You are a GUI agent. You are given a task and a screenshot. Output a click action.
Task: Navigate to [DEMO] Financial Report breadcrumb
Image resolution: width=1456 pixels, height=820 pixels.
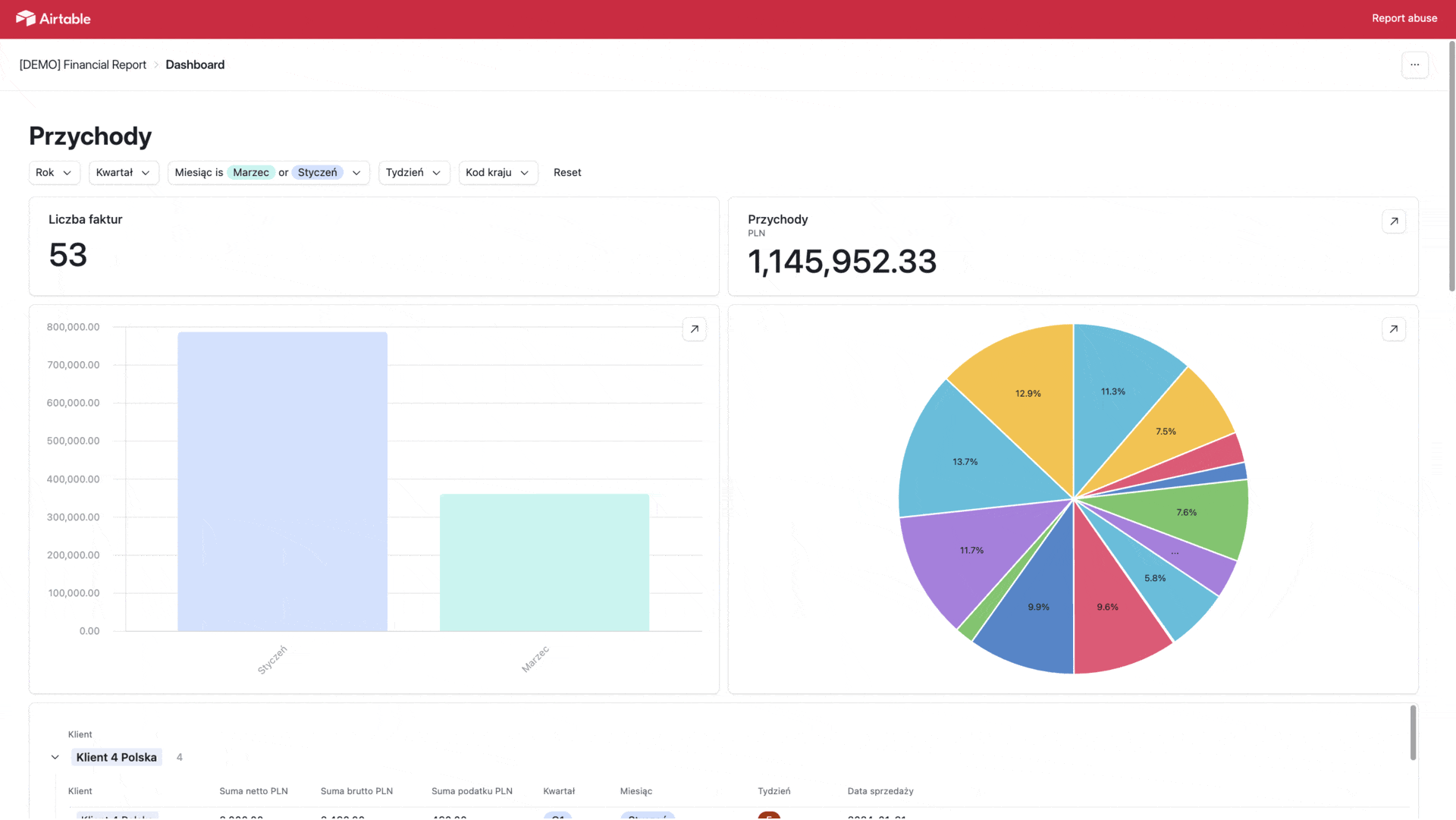click(x=82, y=64)
